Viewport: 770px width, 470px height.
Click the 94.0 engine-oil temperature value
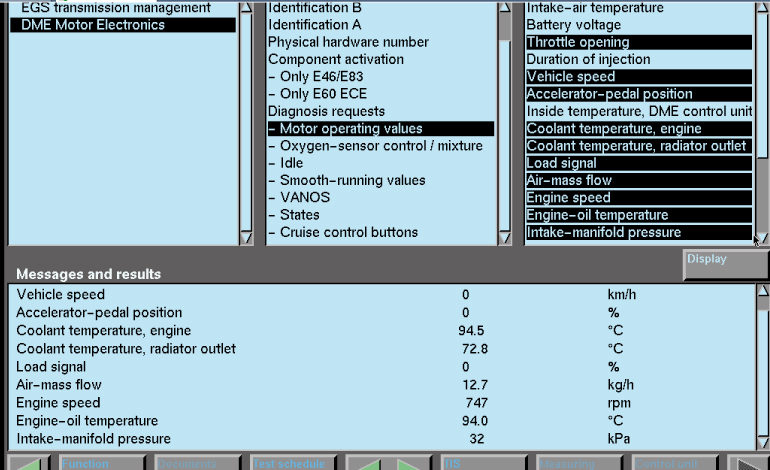[475, 421]
